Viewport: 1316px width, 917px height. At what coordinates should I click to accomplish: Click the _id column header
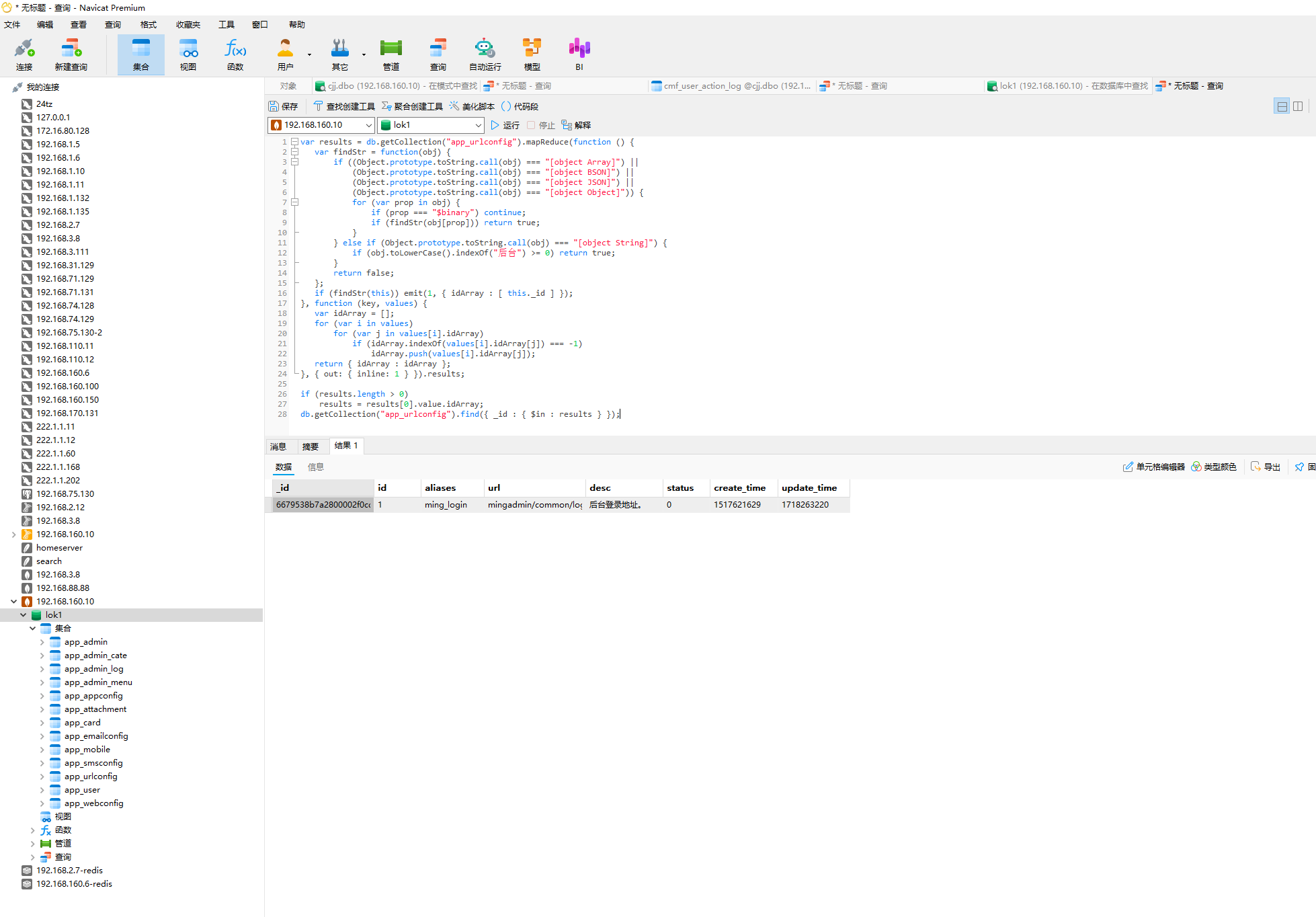tap(323, 487)
